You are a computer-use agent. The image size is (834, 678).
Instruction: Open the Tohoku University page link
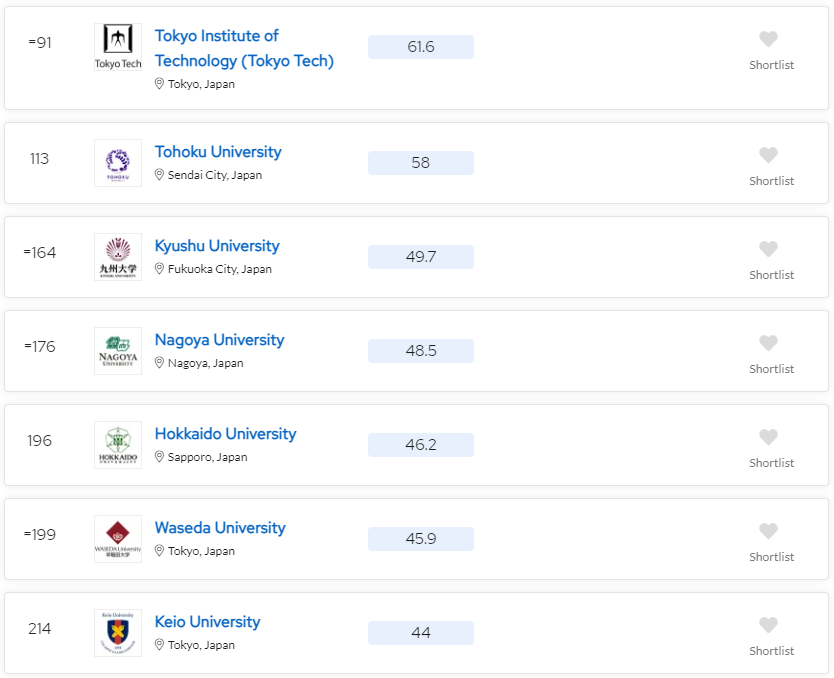[218, 152]
